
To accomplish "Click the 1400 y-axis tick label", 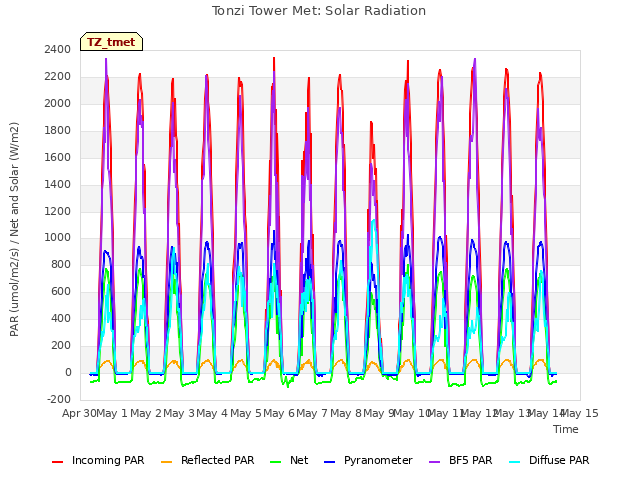I will click(58, 184).
